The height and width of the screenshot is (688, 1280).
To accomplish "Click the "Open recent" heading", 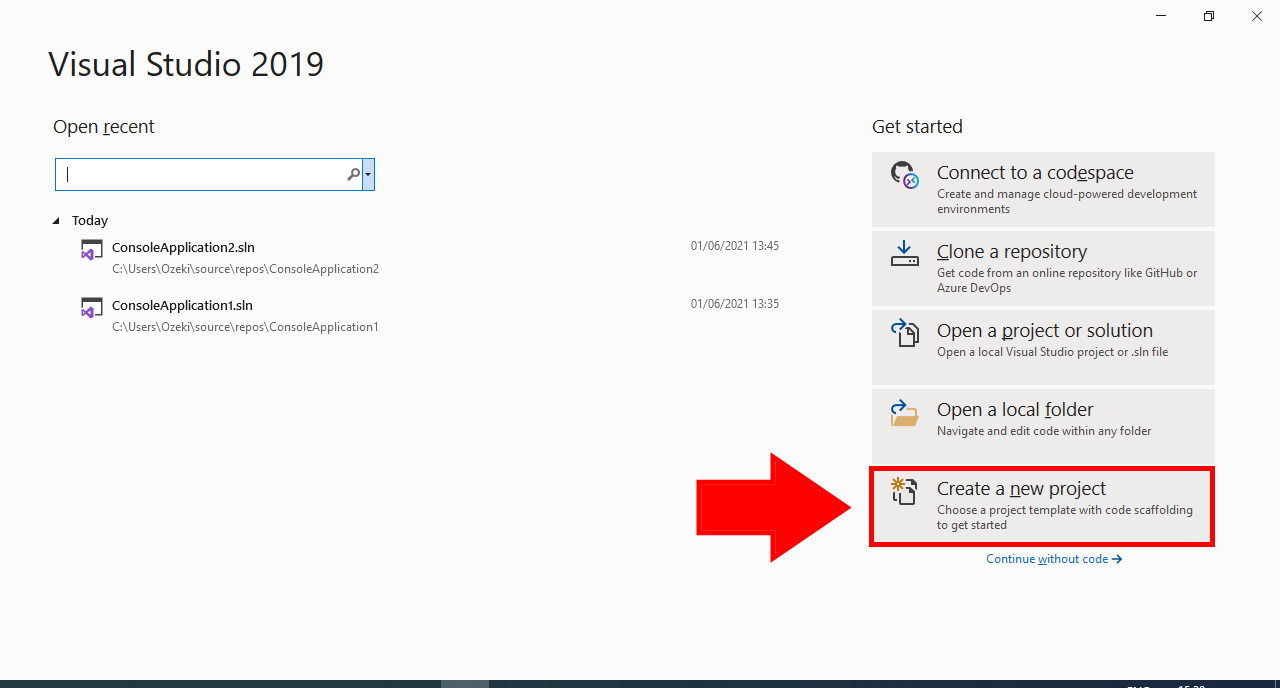I will 104,127.
